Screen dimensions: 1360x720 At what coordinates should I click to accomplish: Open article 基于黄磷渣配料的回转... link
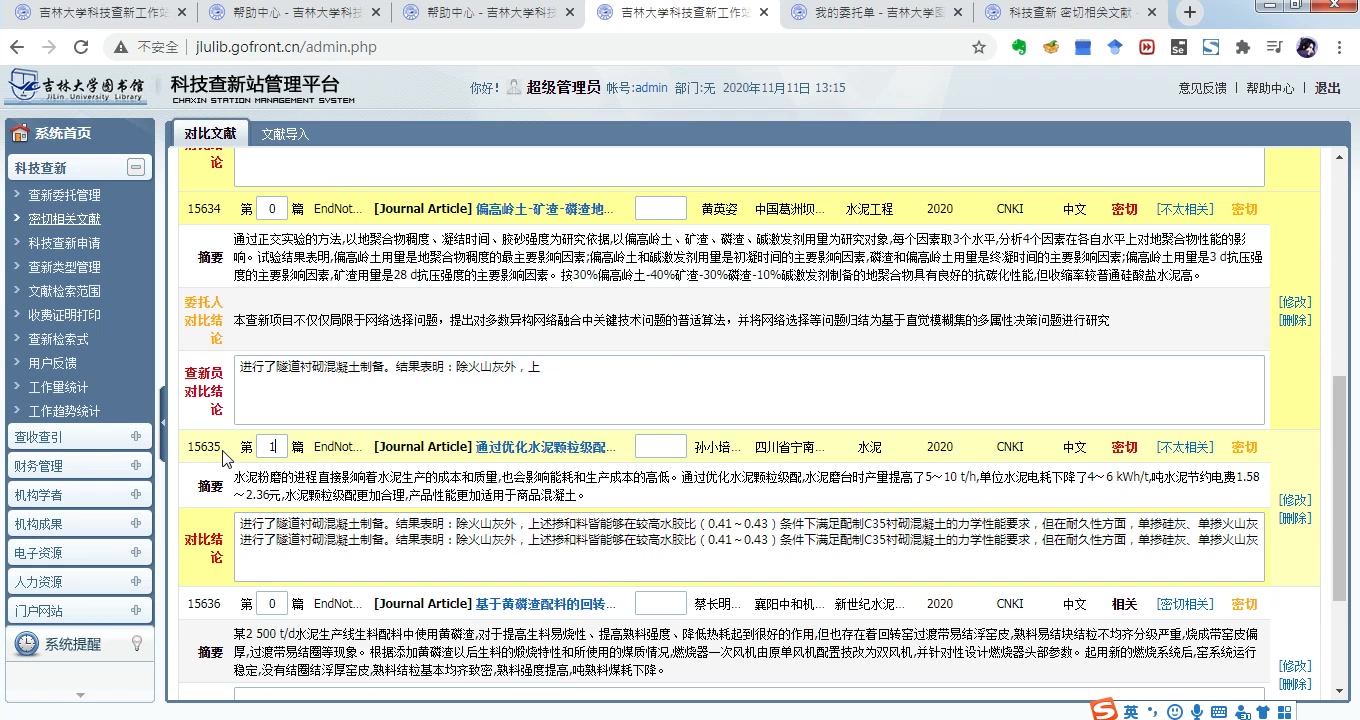tap(545, 604)
